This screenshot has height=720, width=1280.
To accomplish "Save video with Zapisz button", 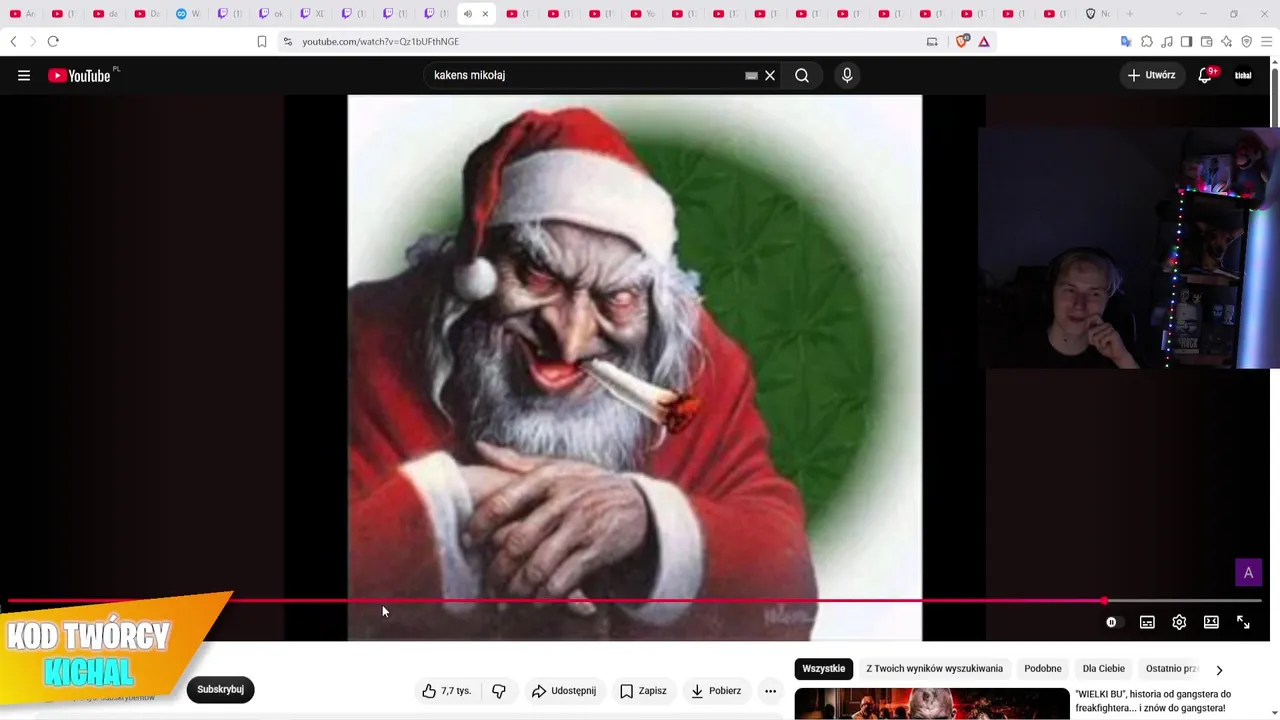I will pyautogui.click(x=643, y=691).
